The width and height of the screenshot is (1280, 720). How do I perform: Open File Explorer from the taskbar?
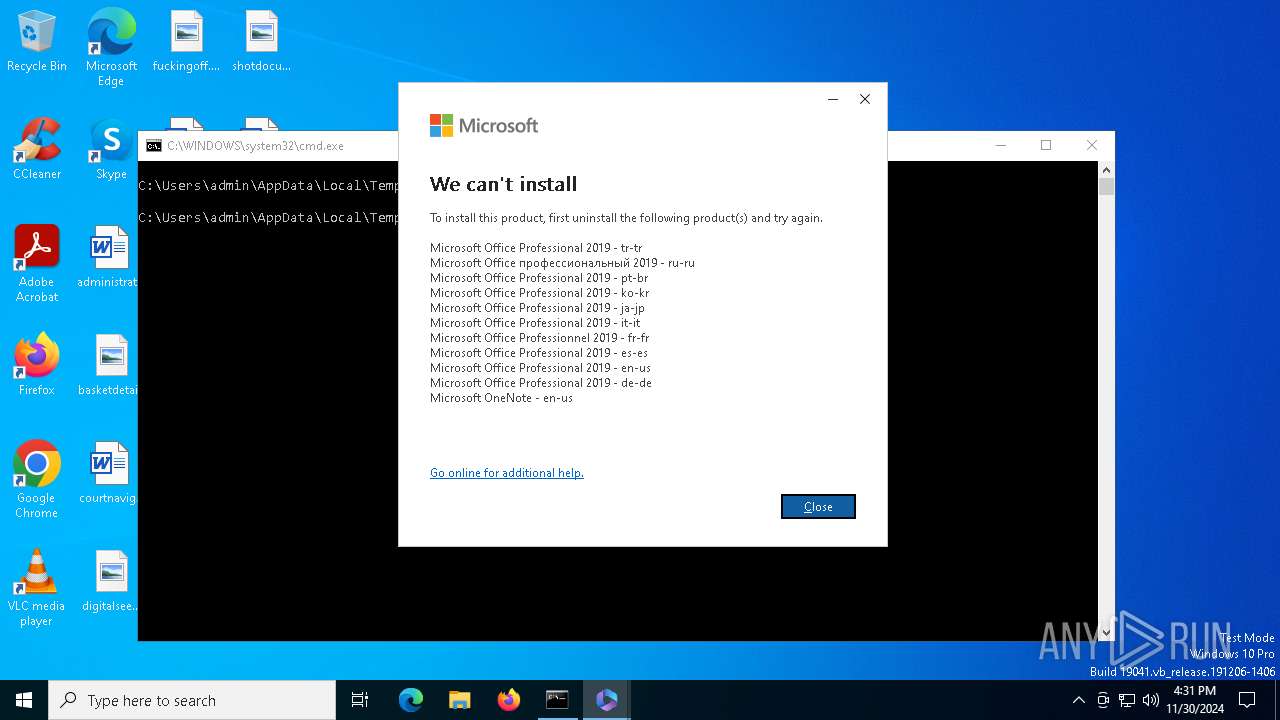pyautogui.click(x=460, y=700)
